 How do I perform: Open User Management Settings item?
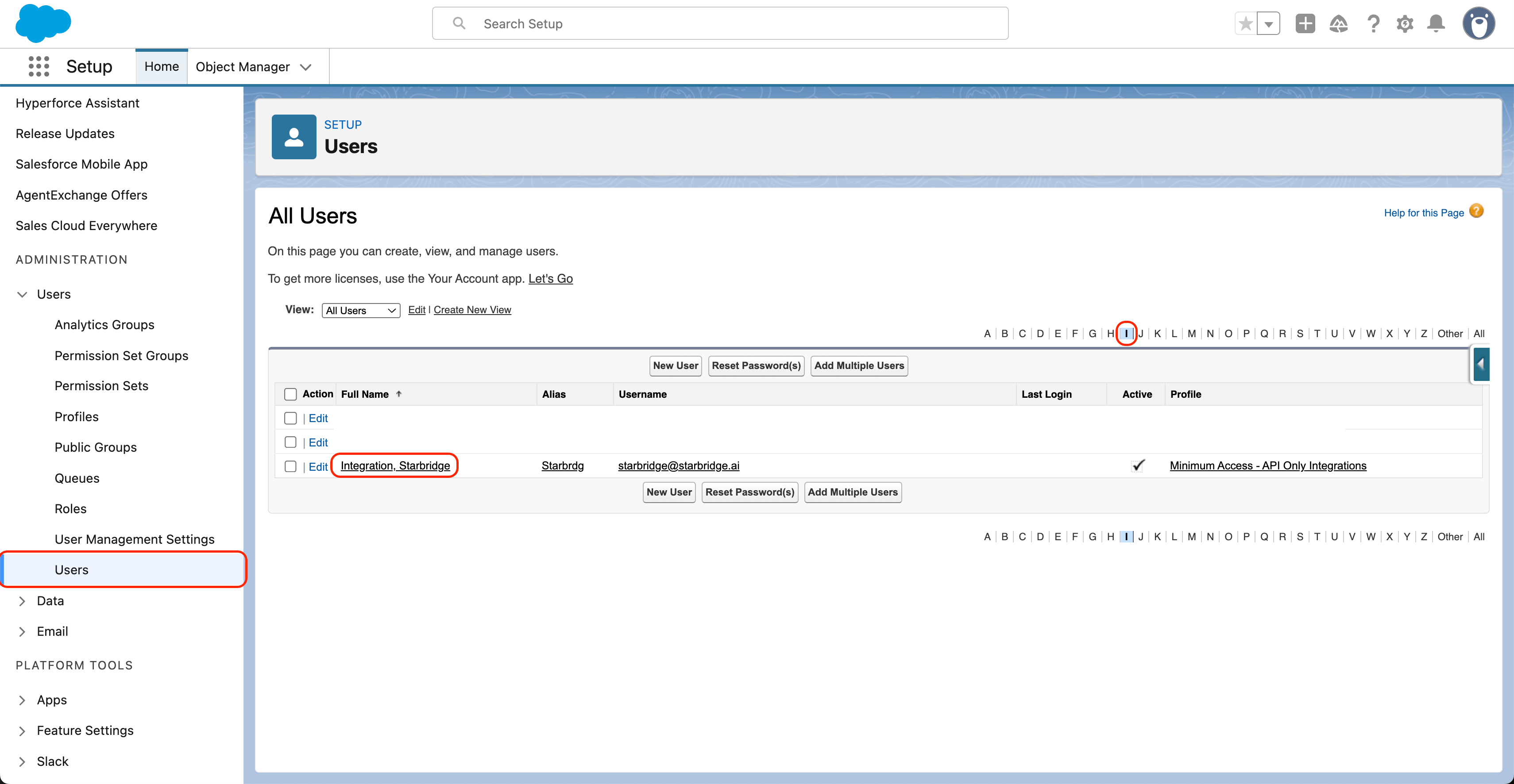pyautogui.click(x=135, y=539)
